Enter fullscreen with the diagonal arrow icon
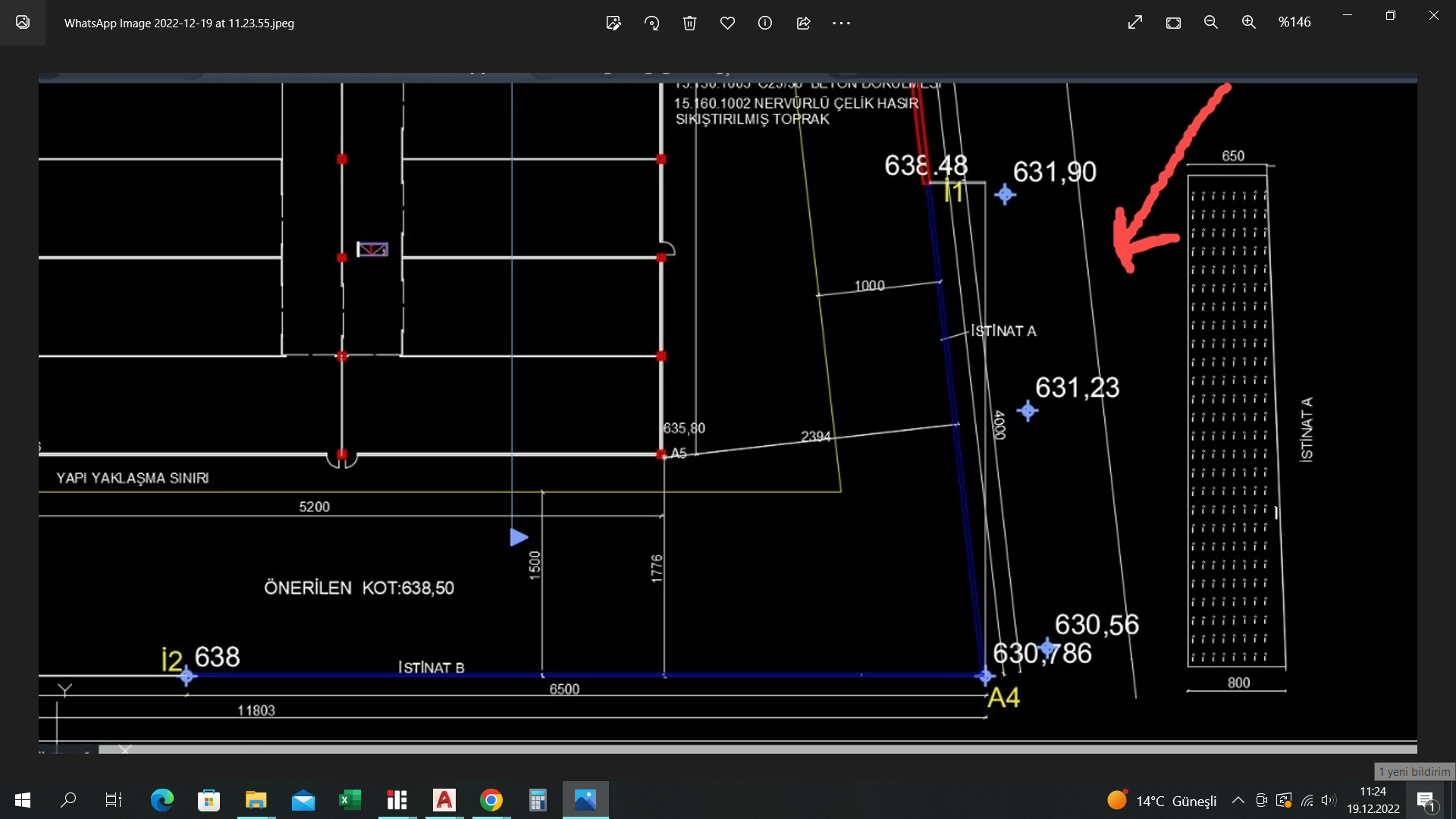Viewport: 1456px width, 819px height. point(1135,23)
